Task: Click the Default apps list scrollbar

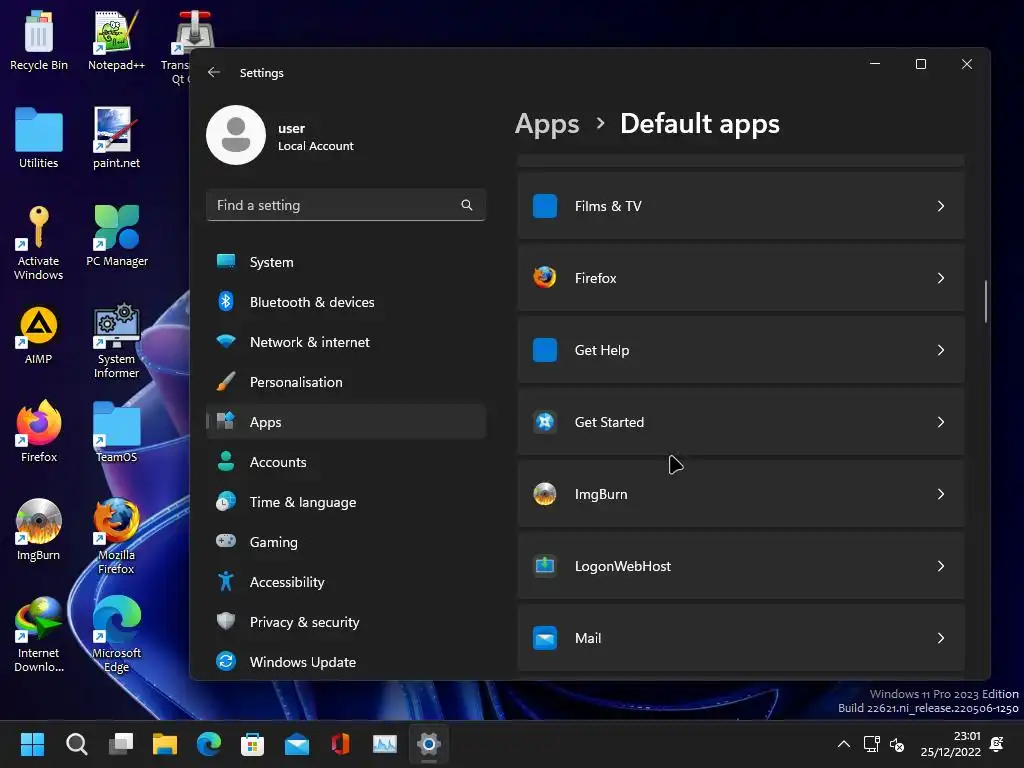Action: point(985,302)
